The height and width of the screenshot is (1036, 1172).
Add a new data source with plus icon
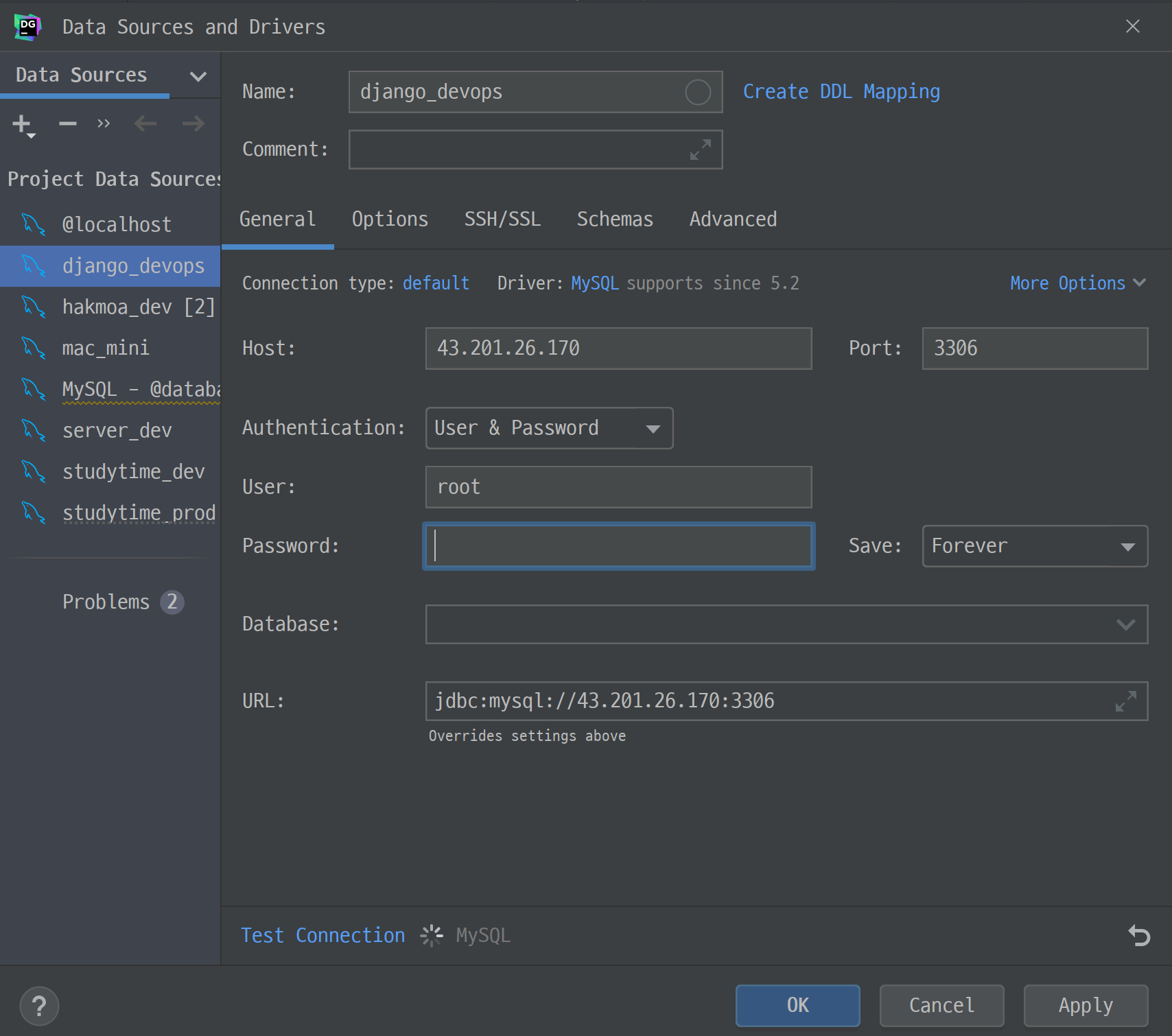[23, 125]
